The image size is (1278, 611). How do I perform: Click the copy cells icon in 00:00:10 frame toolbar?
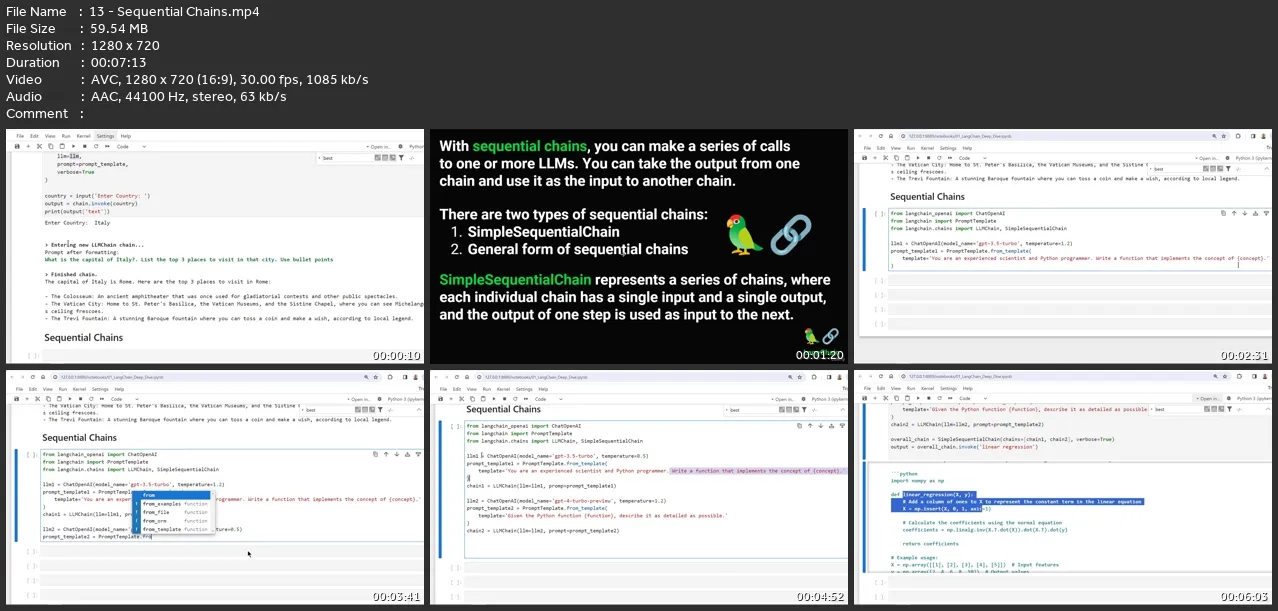pyautogui.click(x=50, y=147)
